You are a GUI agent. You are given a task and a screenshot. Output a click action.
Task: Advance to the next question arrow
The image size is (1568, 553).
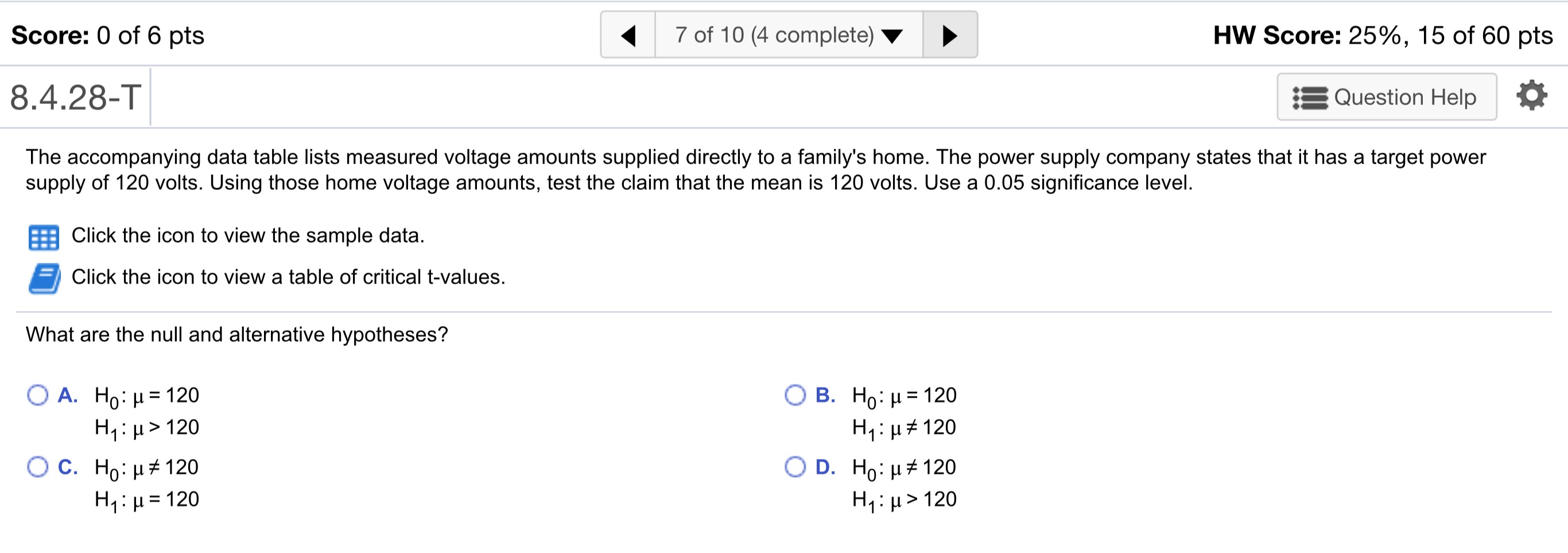pyautogui.click(x=949, y=34)
